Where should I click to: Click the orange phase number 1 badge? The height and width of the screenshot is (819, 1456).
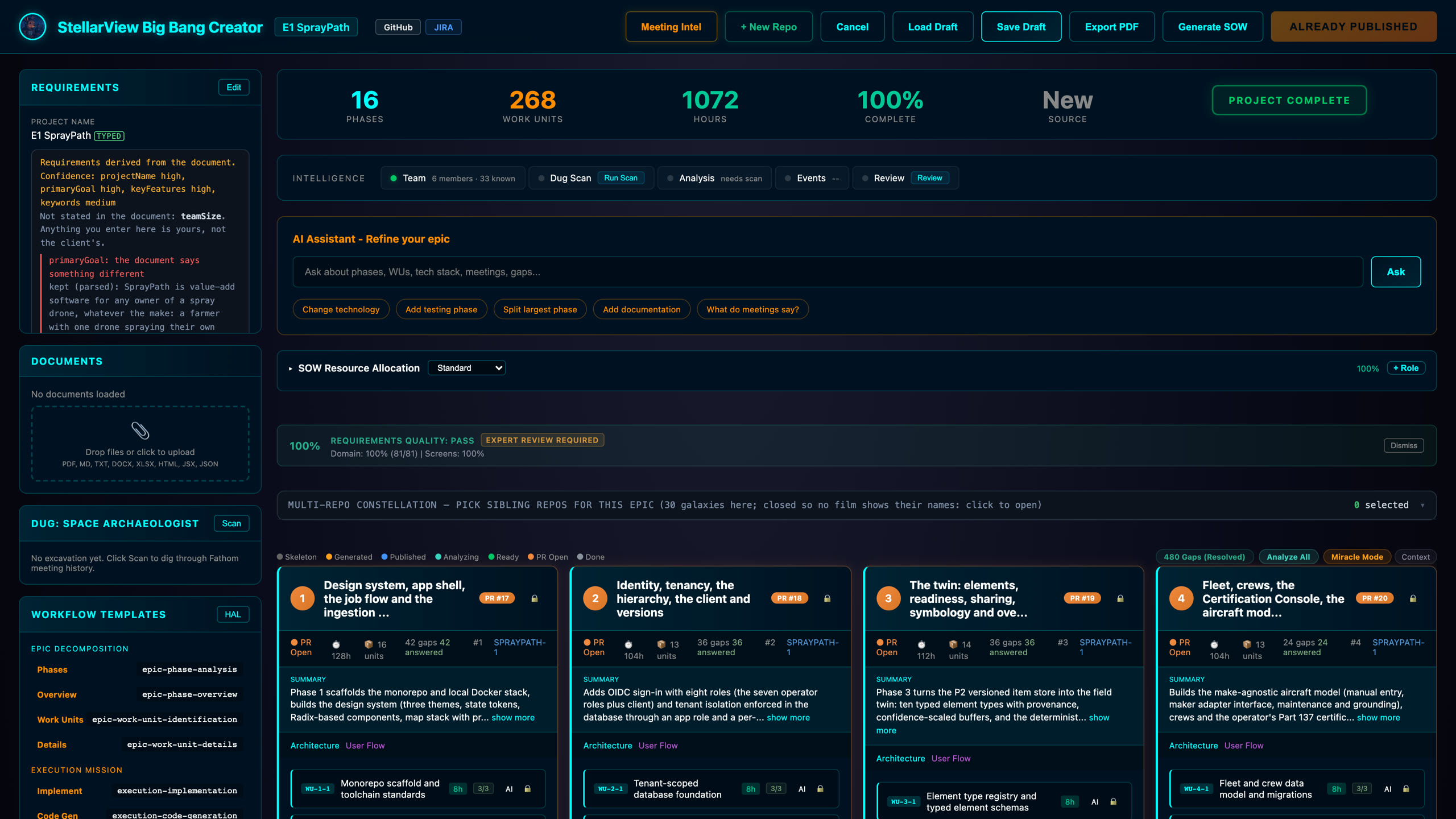(x=303, y=598)
